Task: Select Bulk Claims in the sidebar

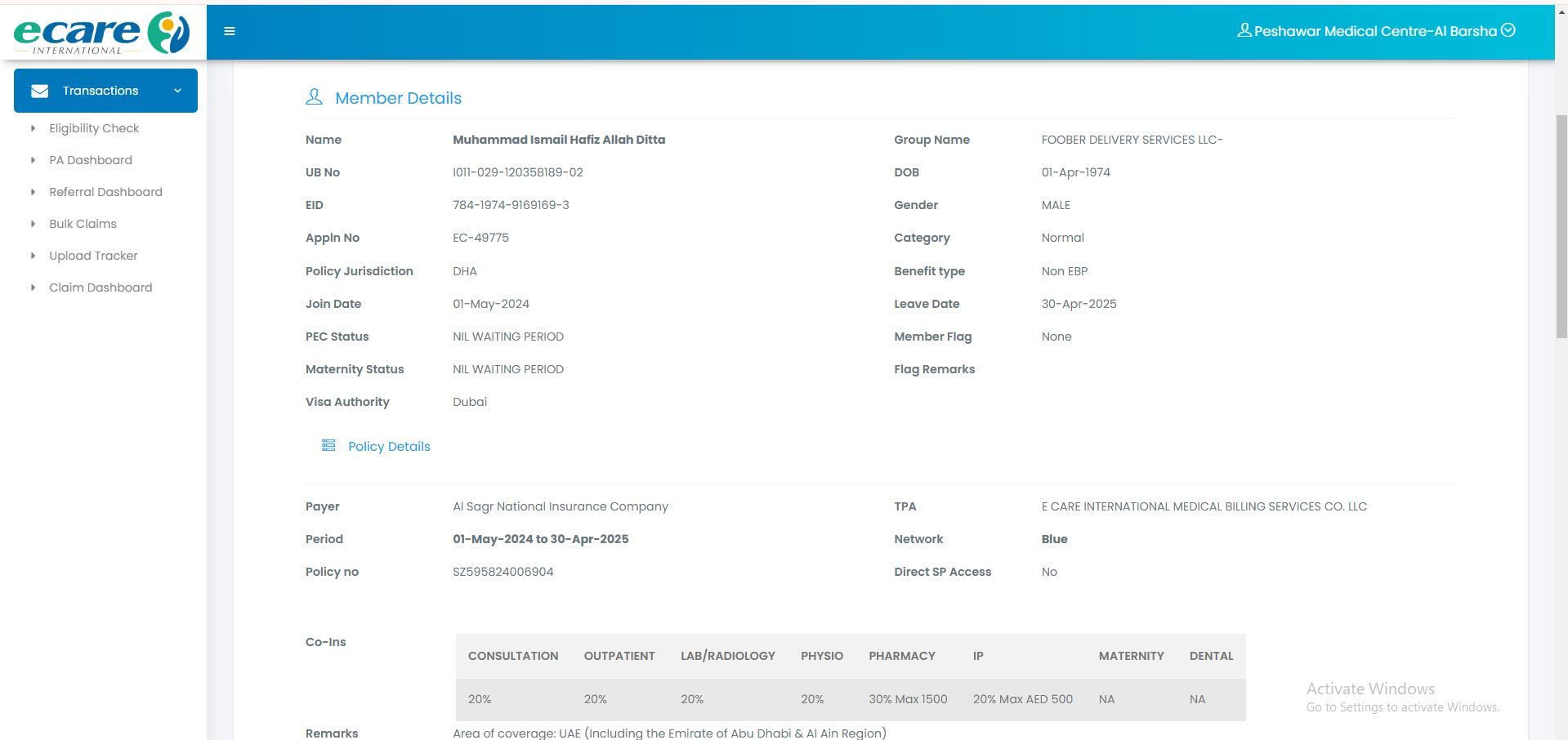Action: click(83, 224)
